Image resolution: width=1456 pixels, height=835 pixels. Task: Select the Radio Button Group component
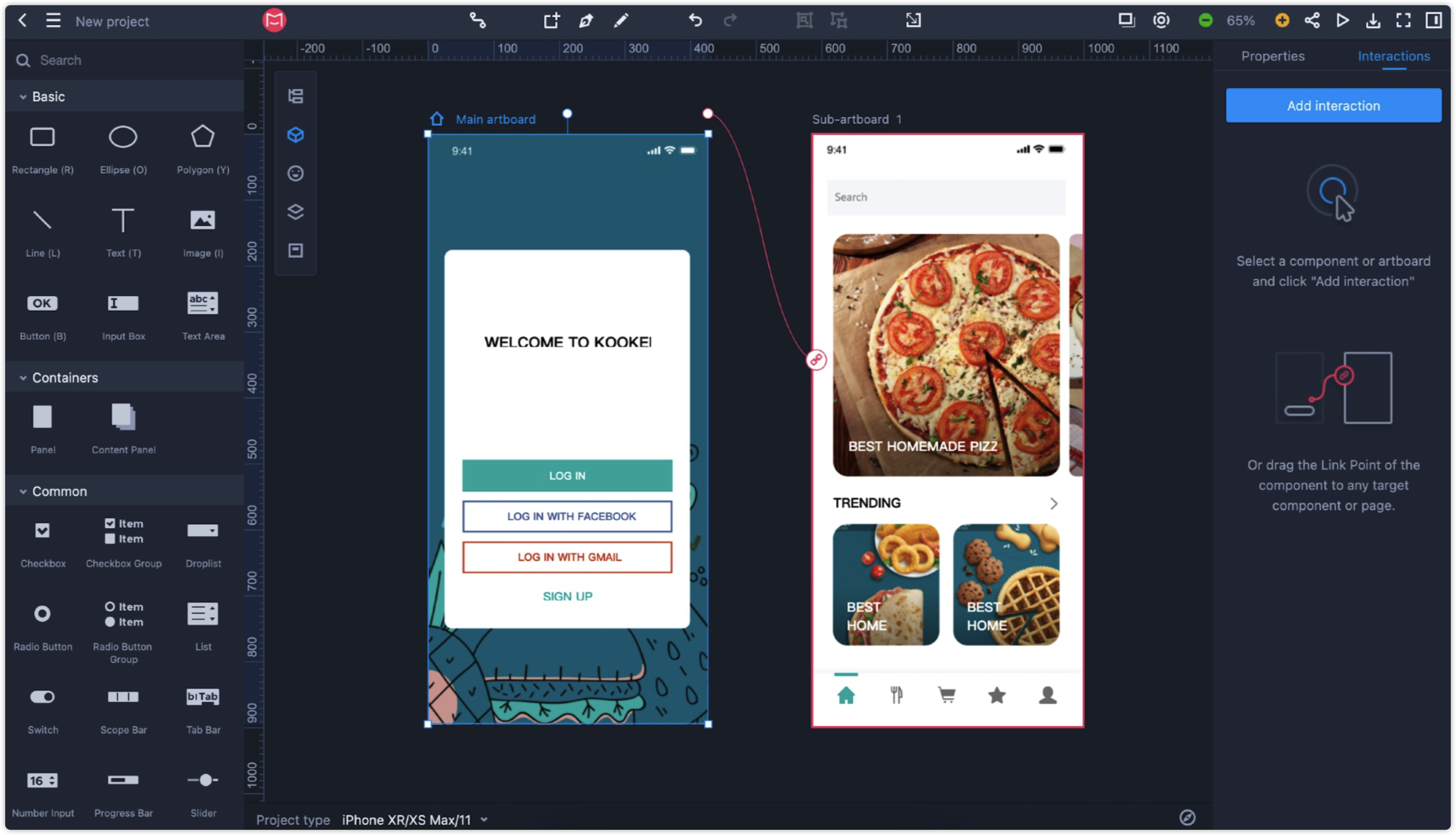point(123,632)
